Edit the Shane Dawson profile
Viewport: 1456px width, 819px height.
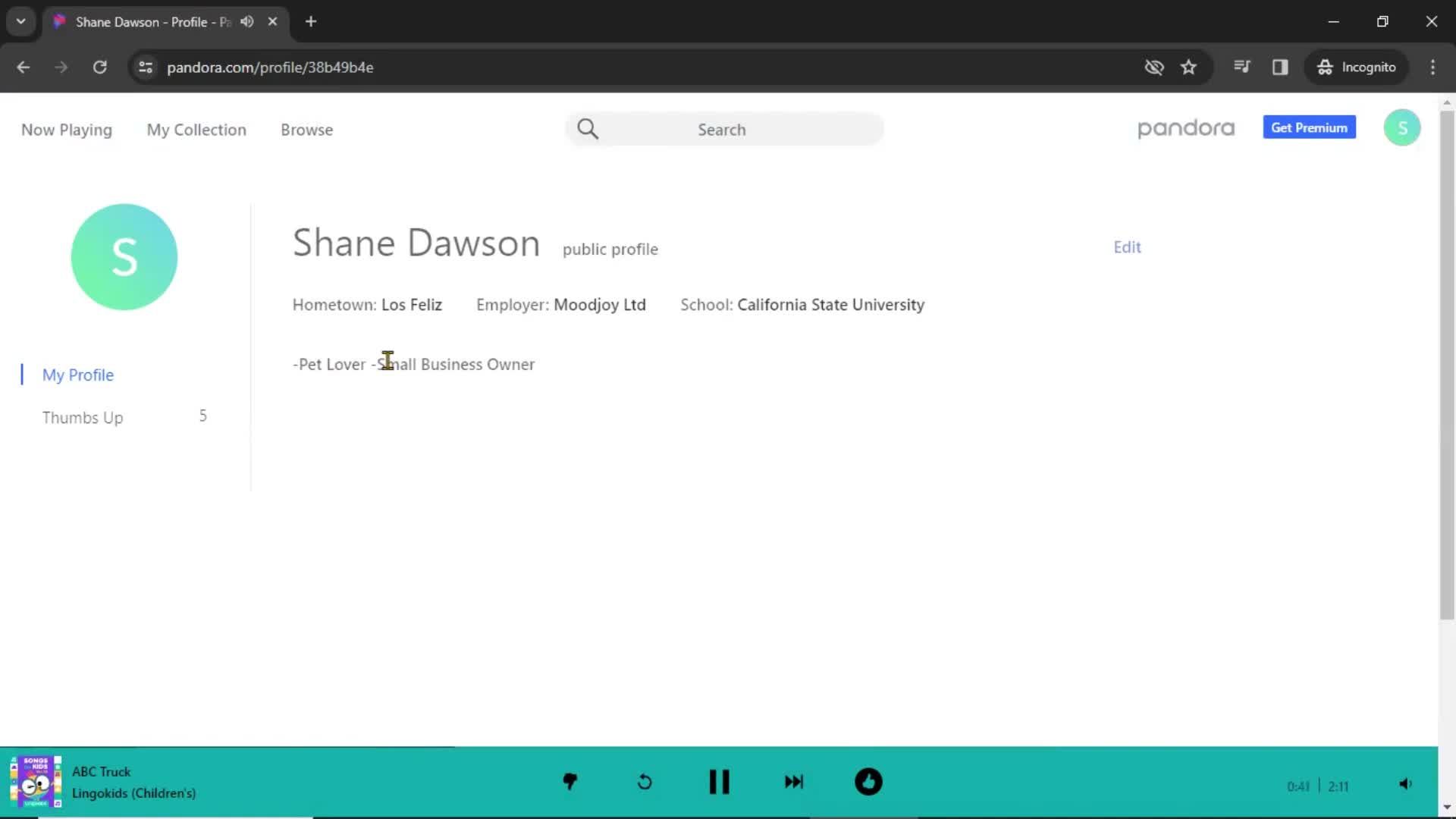coord(1127,247)
